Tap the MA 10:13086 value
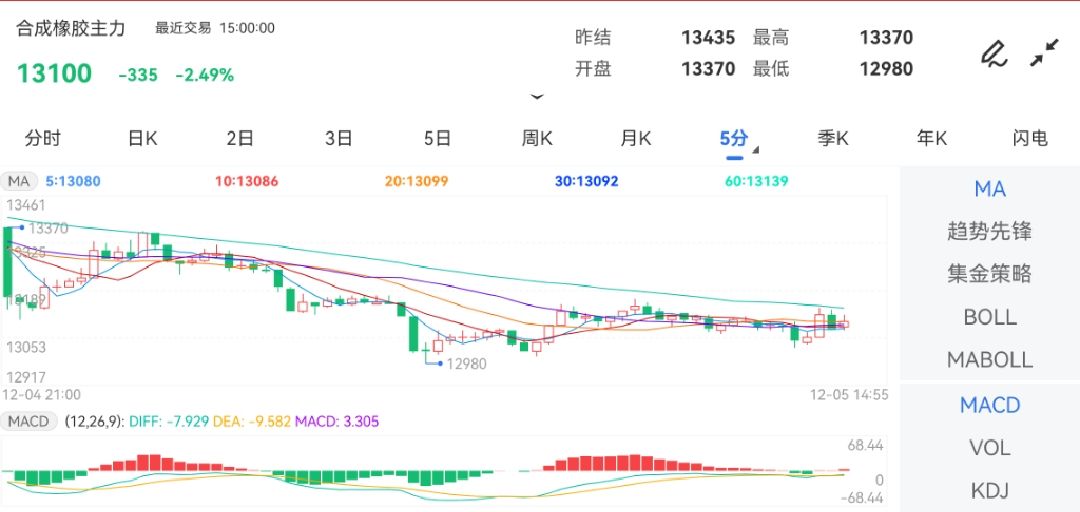This screenshot has width=1080, height=512. coord(247,181)
